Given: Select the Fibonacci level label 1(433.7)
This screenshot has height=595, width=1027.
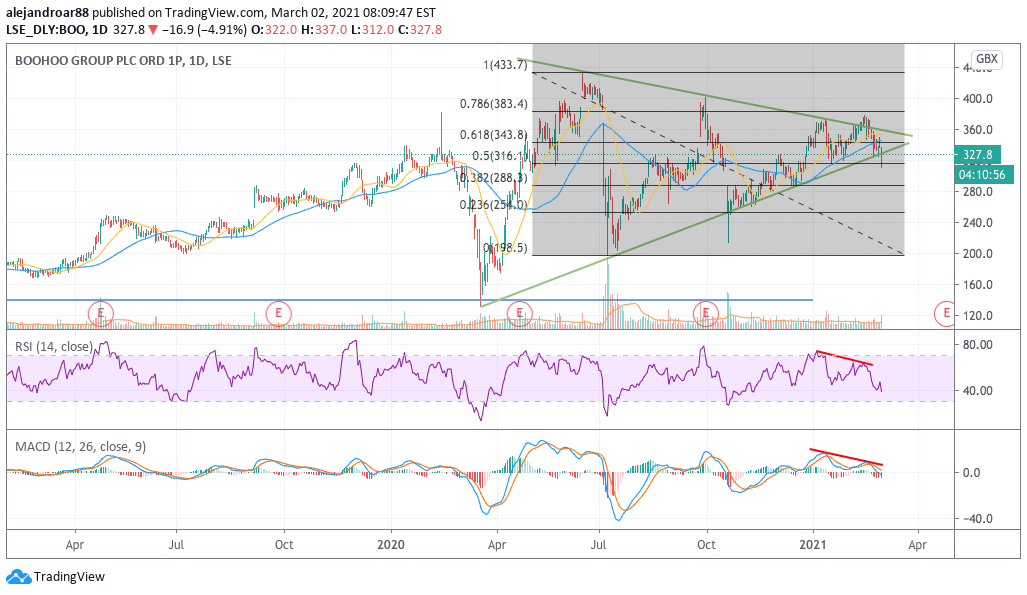Looking at the screenshot, I should pos(505,65).
